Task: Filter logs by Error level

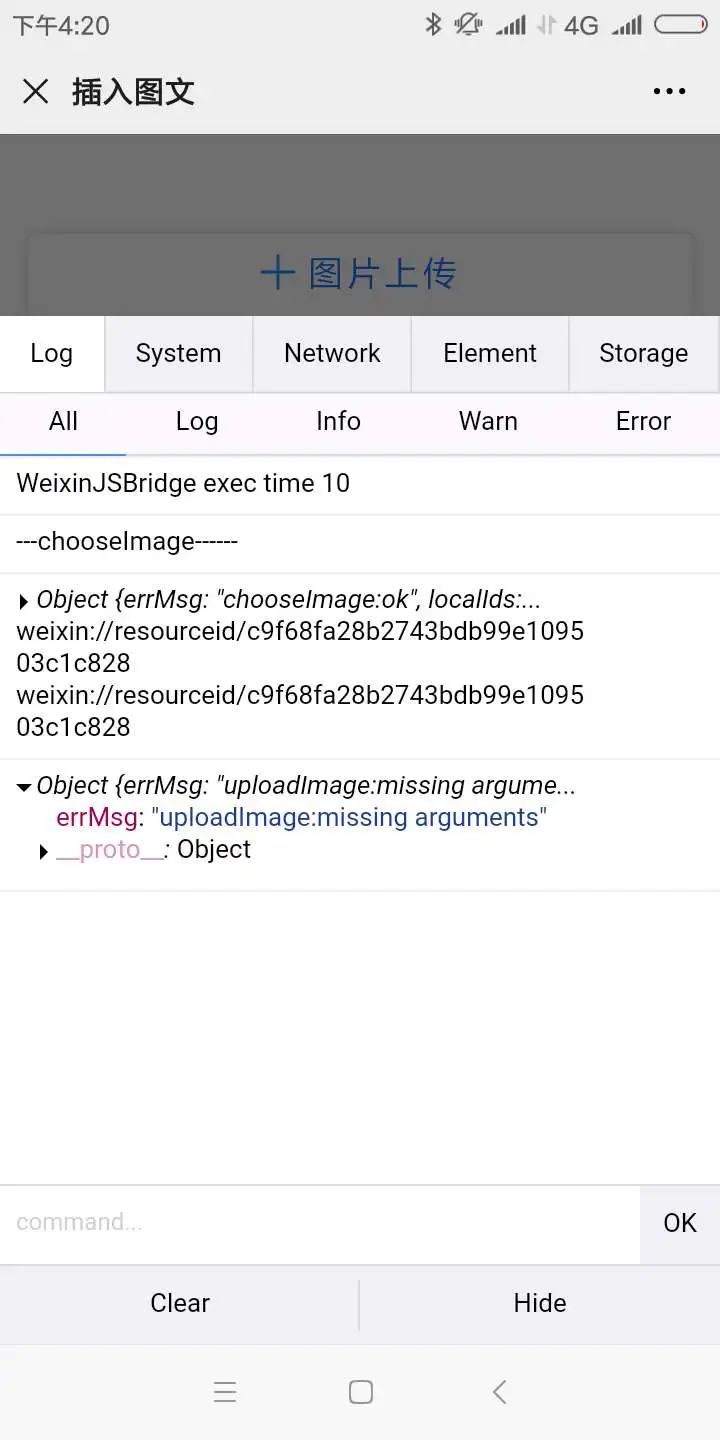Action: tap(643, 422)
